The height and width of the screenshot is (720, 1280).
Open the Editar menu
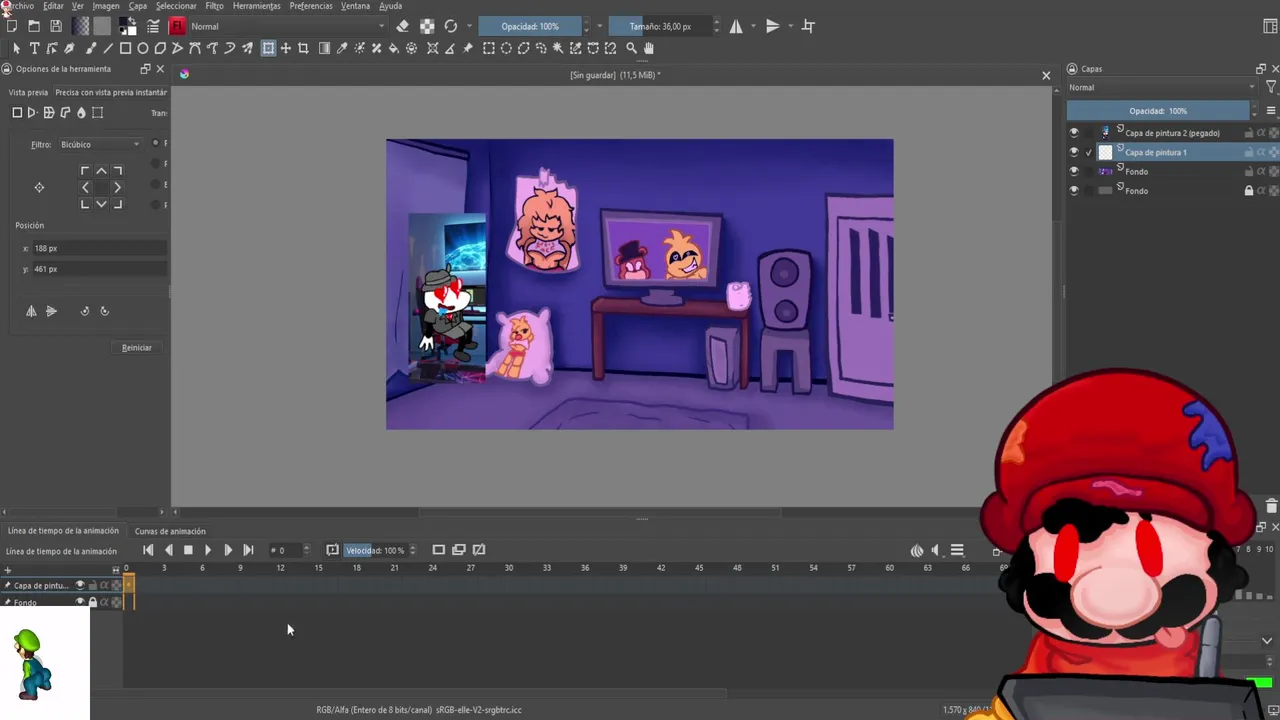tap(53, 6)
